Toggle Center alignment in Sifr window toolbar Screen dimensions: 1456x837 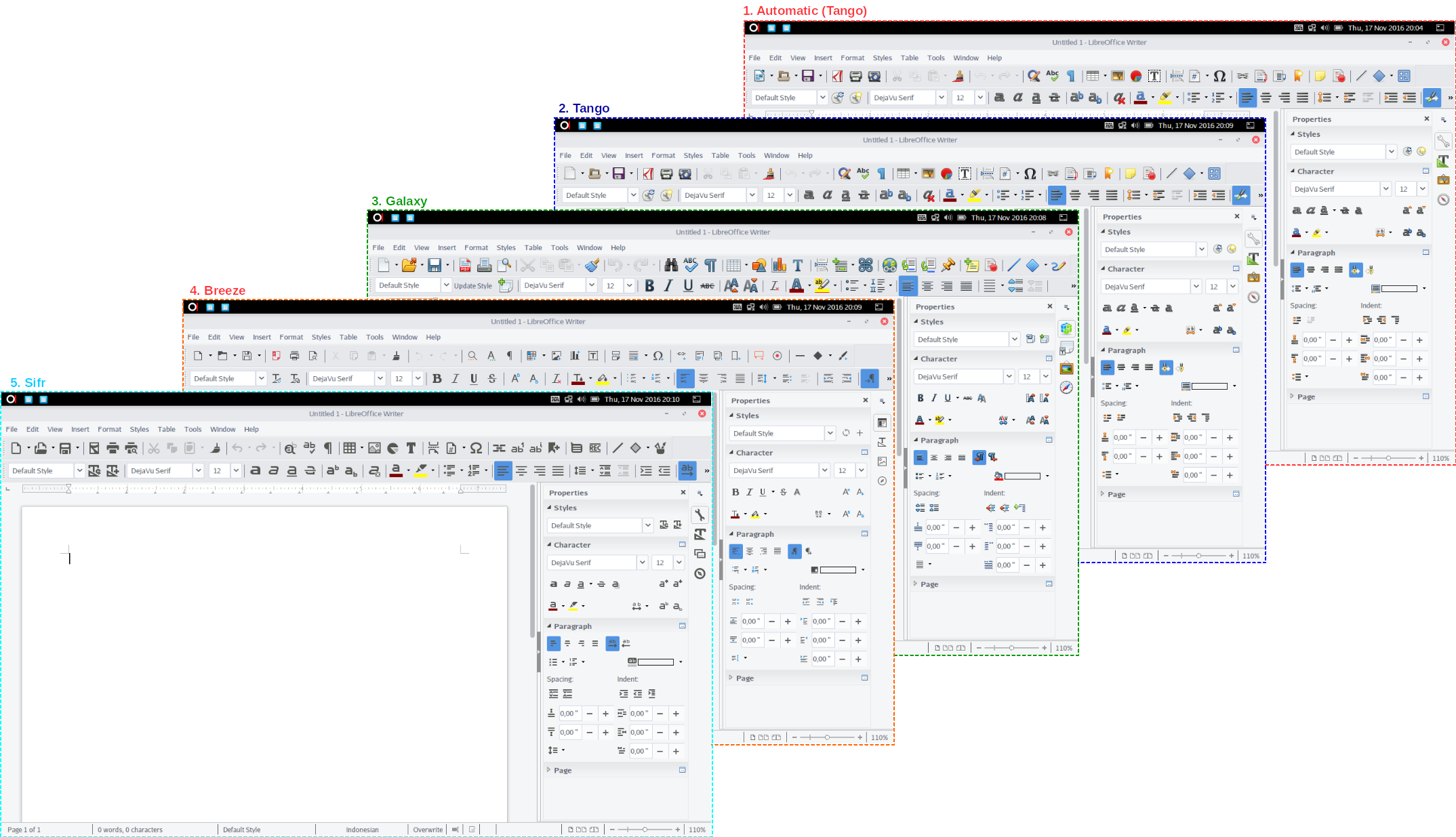tap(521, 470)
